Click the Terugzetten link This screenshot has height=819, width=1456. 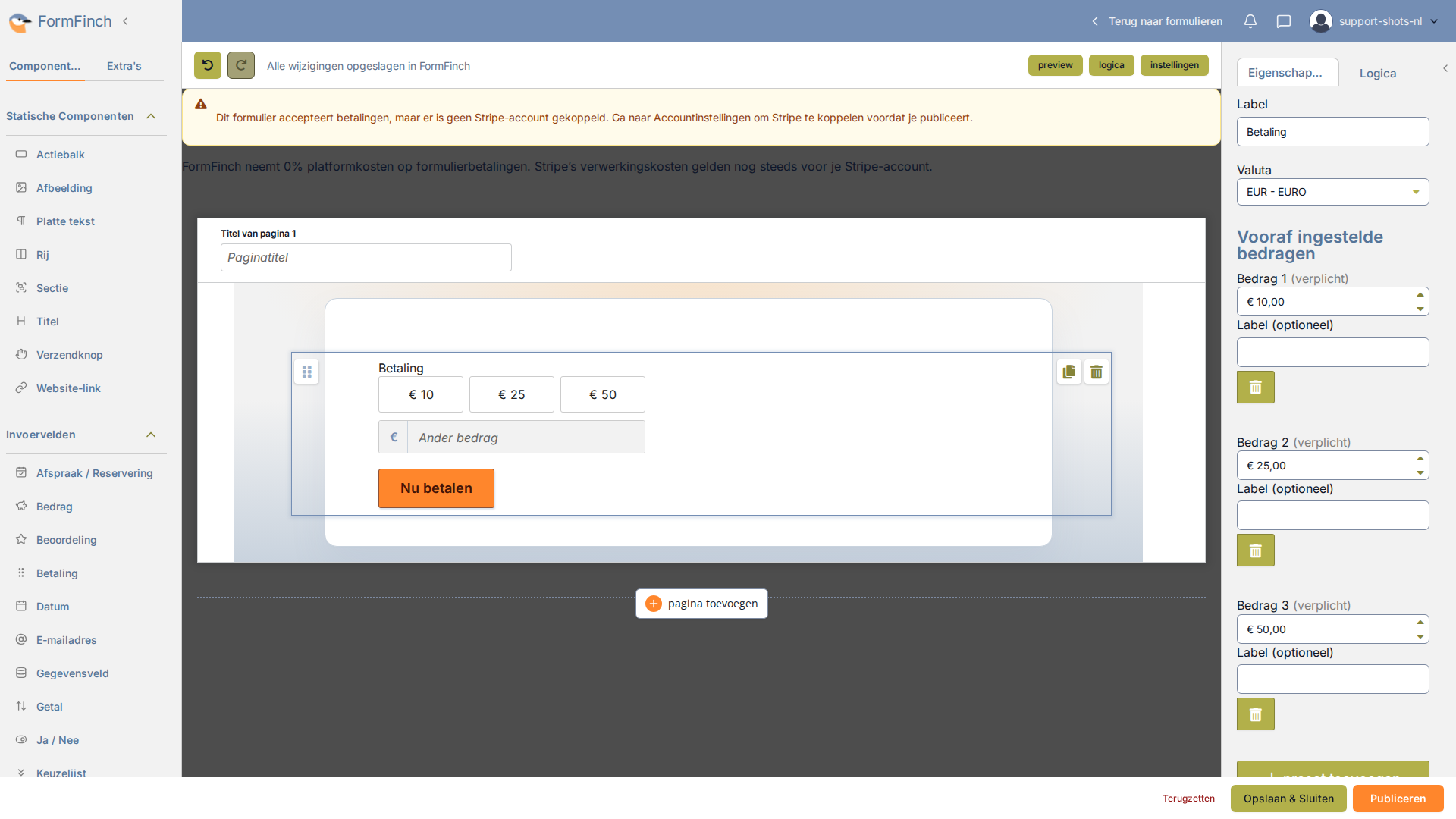pos(1188,799)
